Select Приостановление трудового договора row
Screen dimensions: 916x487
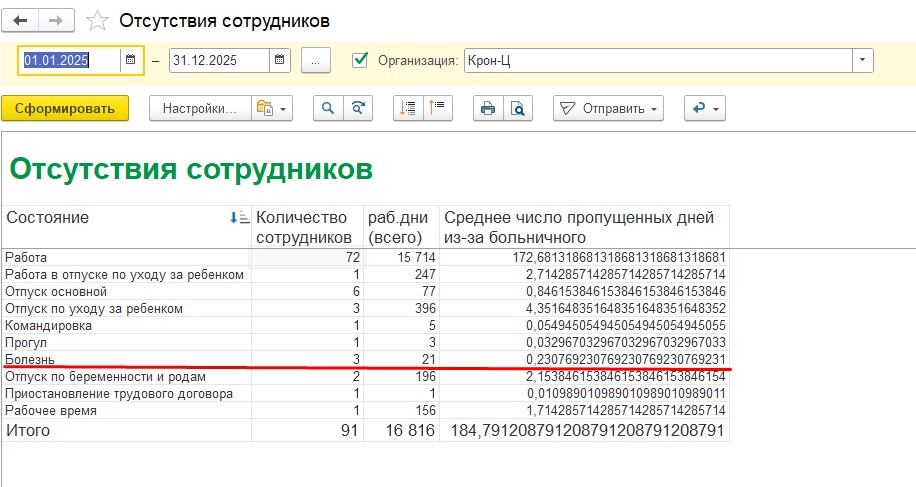tap(119, 394)
